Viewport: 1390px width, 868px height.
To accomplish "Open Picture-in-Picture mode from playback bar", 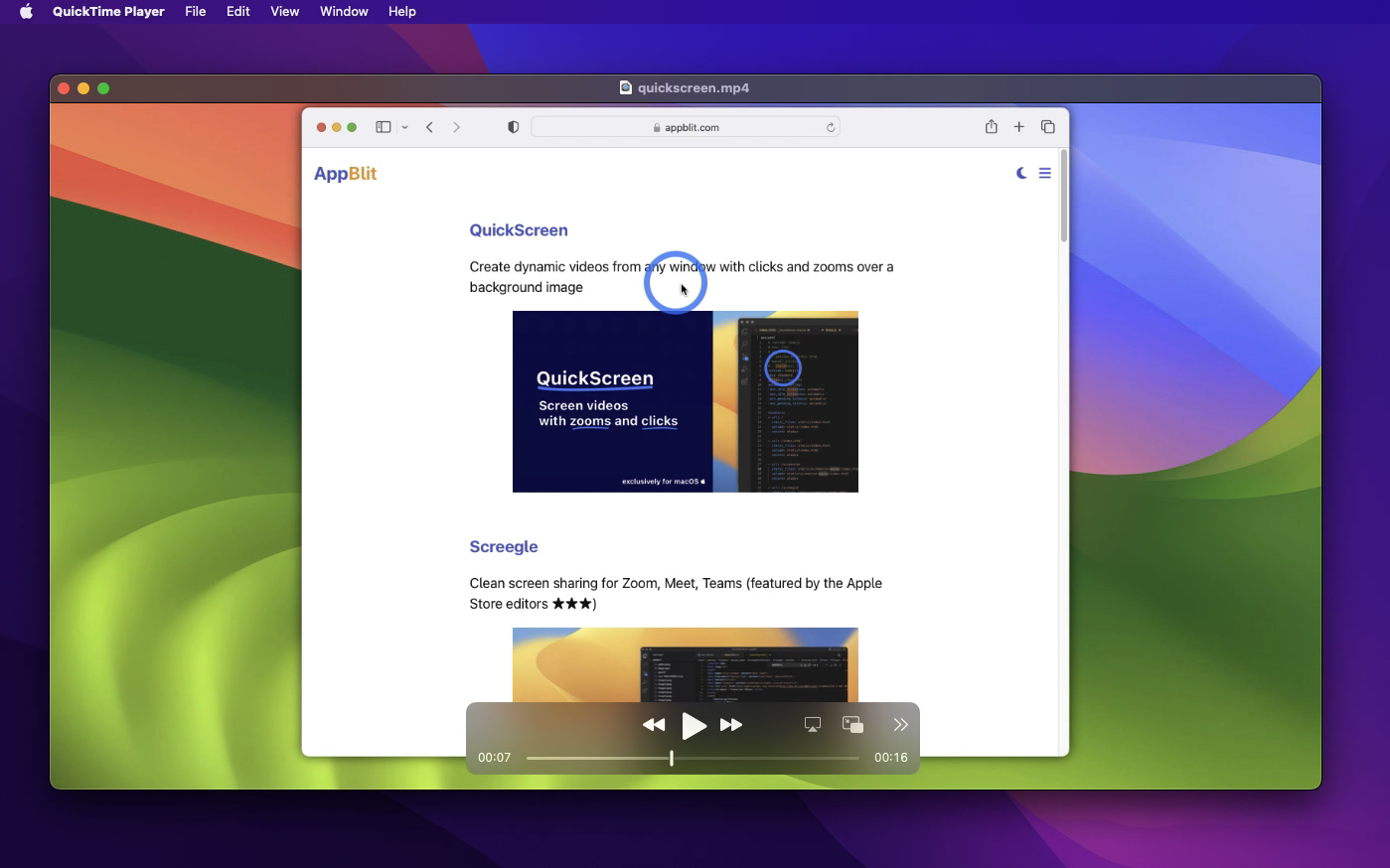I will click(x=852, y=724).
